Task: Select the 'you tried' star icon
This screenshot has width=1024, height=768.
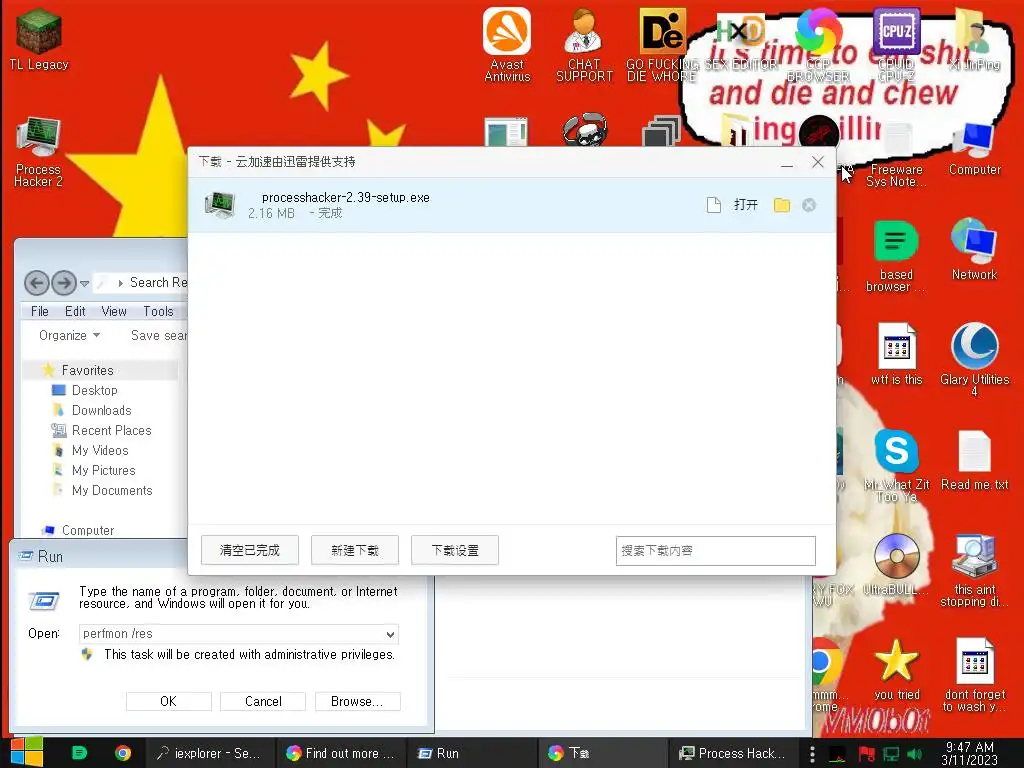Action: [896, 669]
